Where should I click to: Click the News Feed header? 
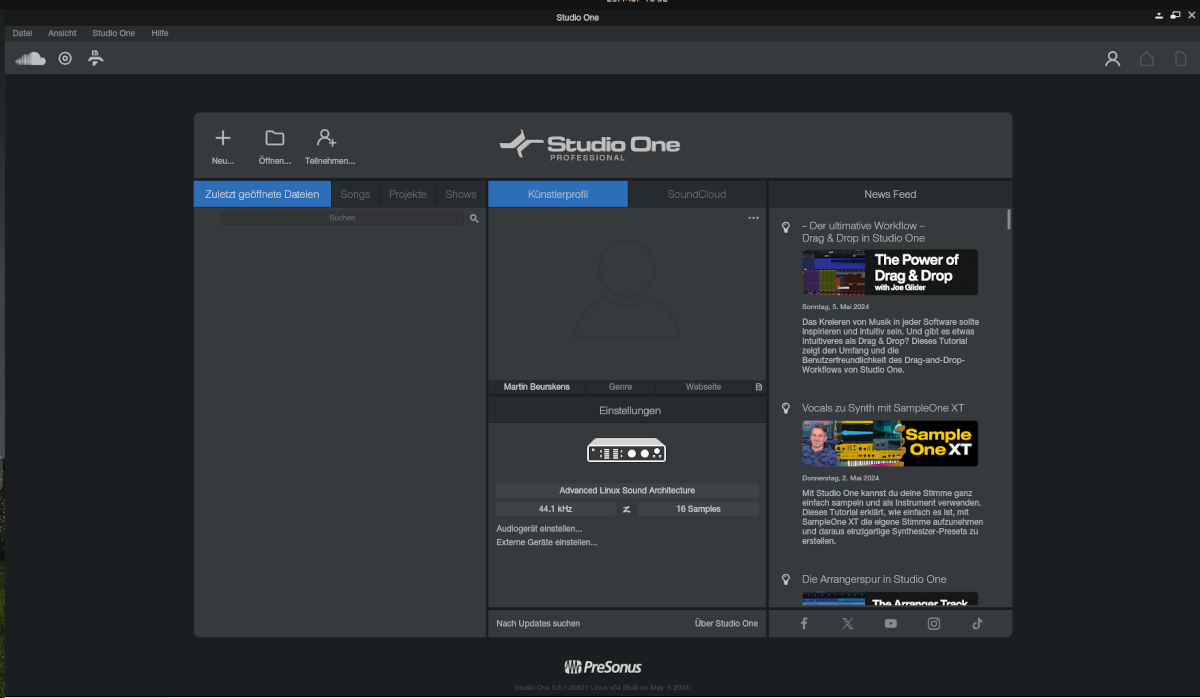coord(890,194)
